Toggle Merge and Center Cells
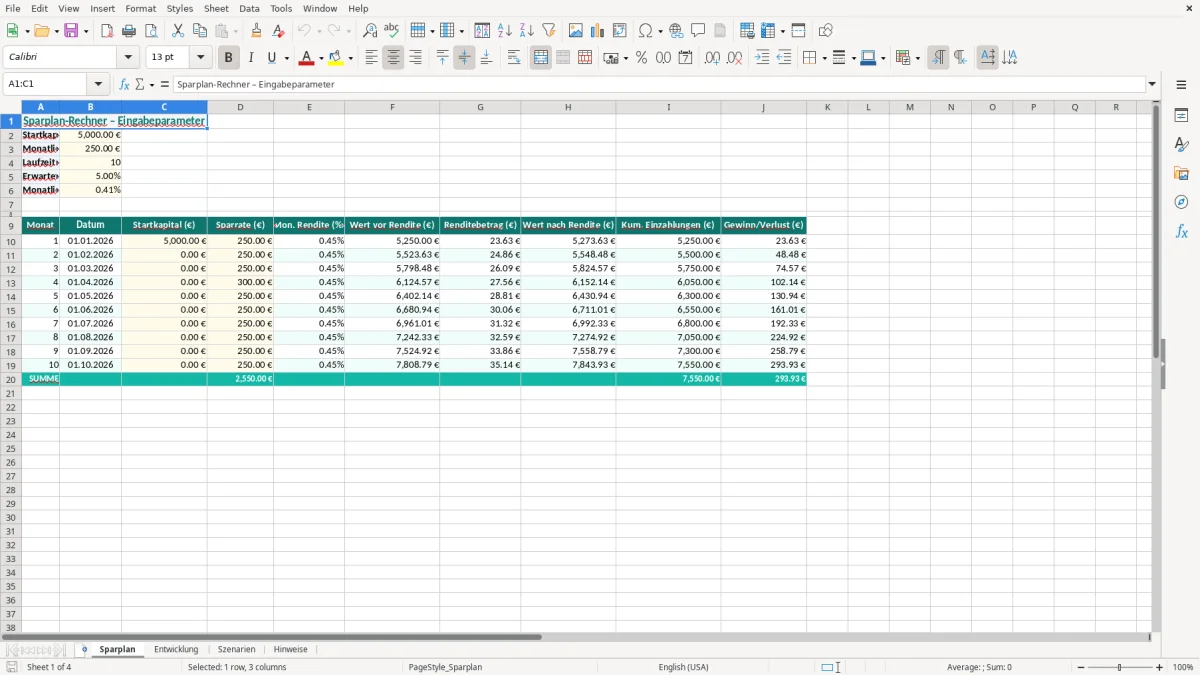 [x=541, y=58]
